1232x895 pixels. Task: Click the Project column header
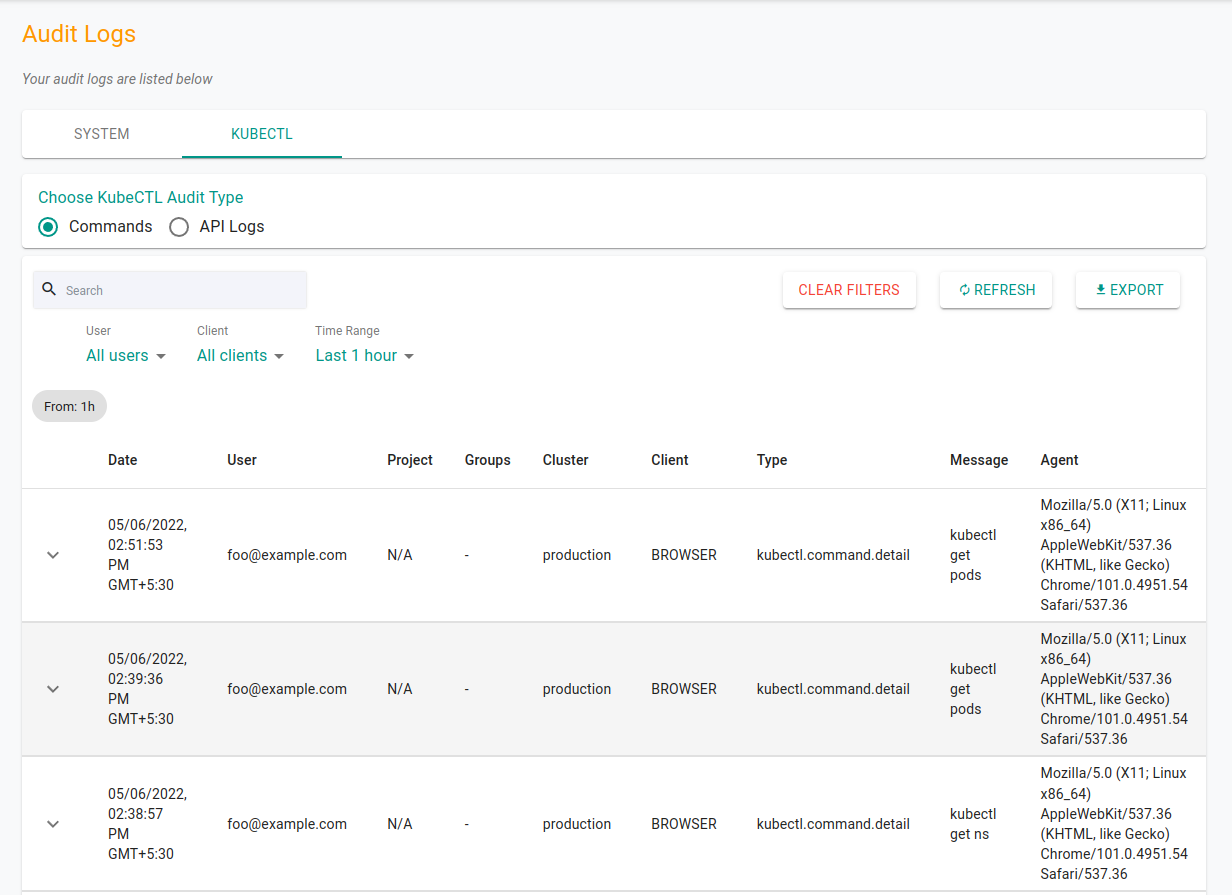410,460
